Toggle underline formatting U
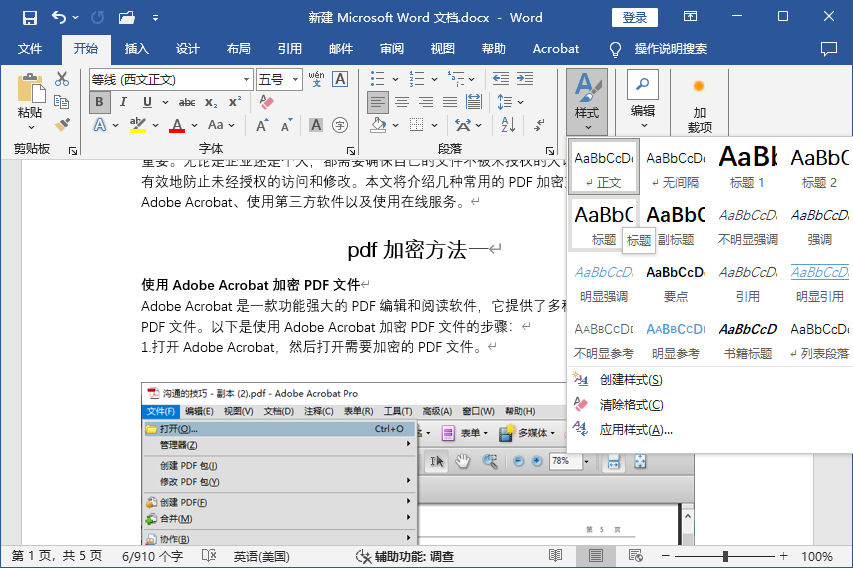853x568 pixels. coord(147,102)
